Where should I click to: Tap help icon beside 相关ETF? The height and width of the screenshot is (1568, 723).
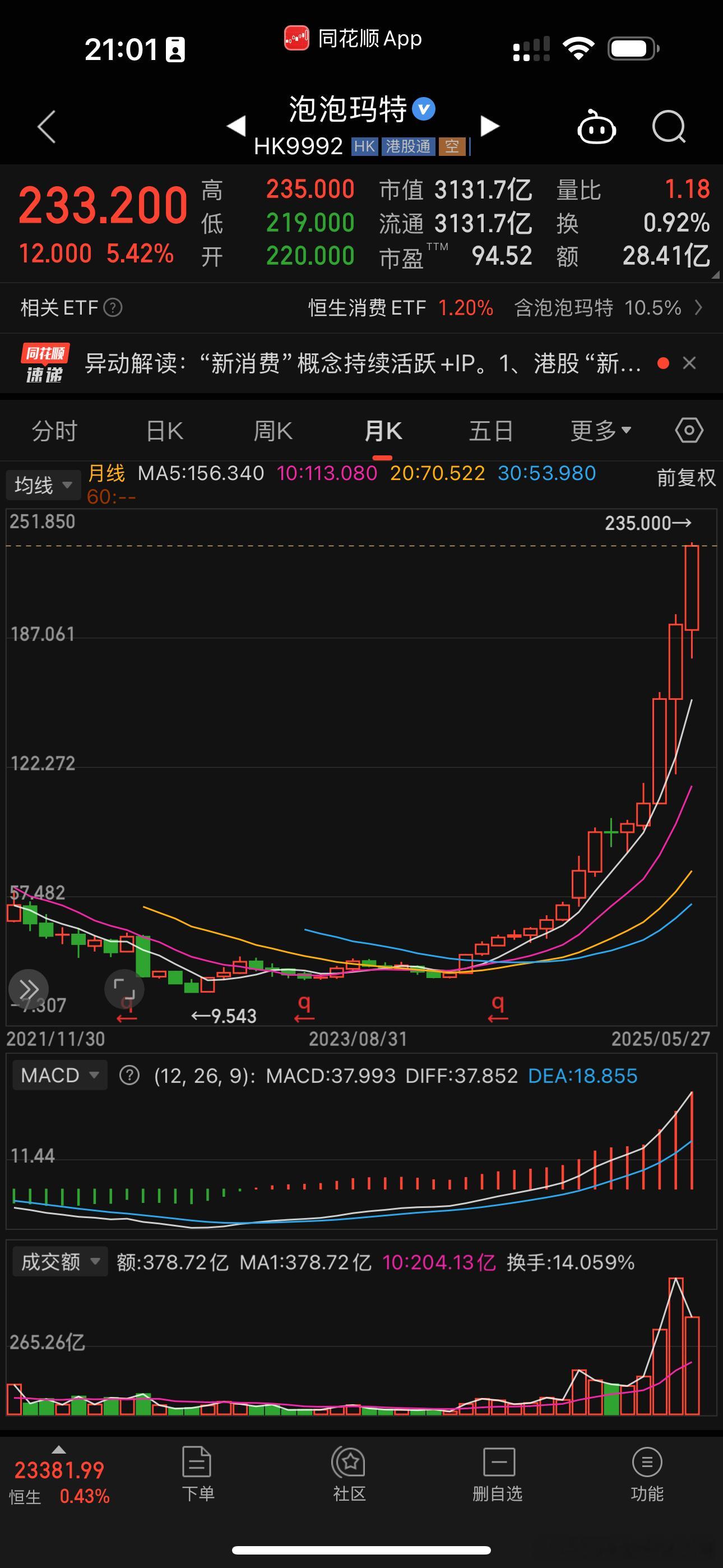click(x=113, y=307)
